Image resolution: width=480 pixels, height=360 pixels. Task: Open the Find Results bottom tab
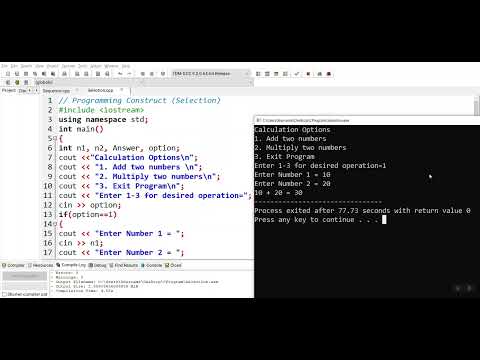(124, 265)
